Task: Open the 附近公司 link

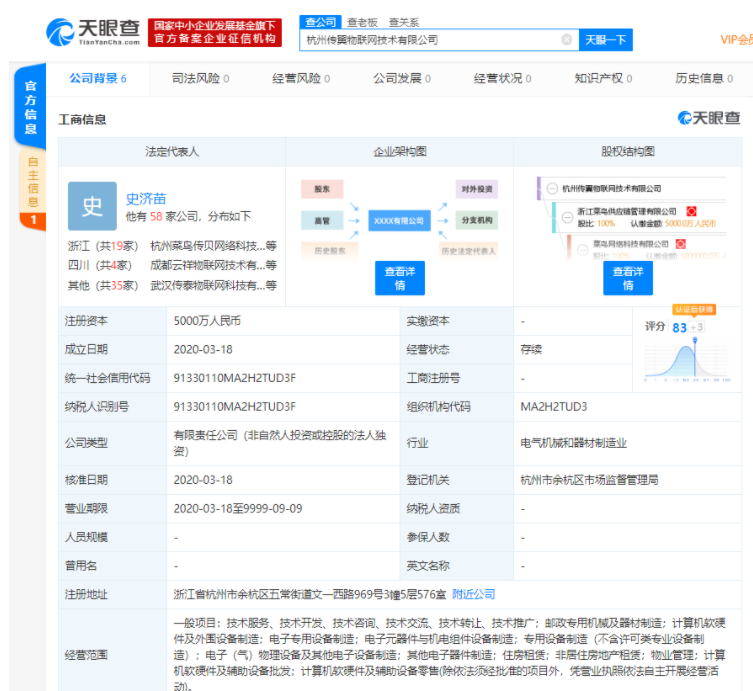Action: click(x=473, y=594)
